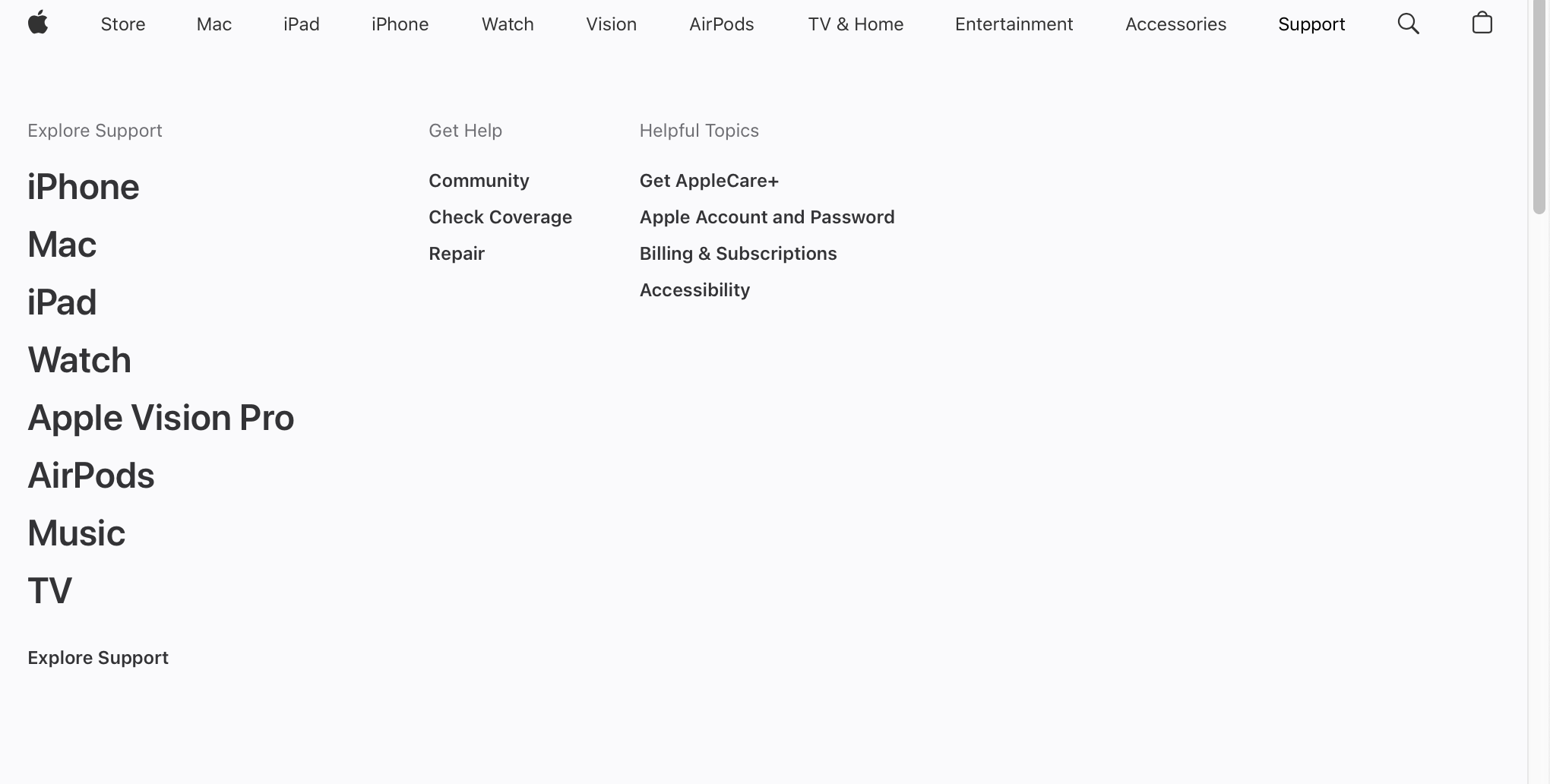Open Store in the top navigation
This screenshot has height=784, width=1550.
[123, 24]
